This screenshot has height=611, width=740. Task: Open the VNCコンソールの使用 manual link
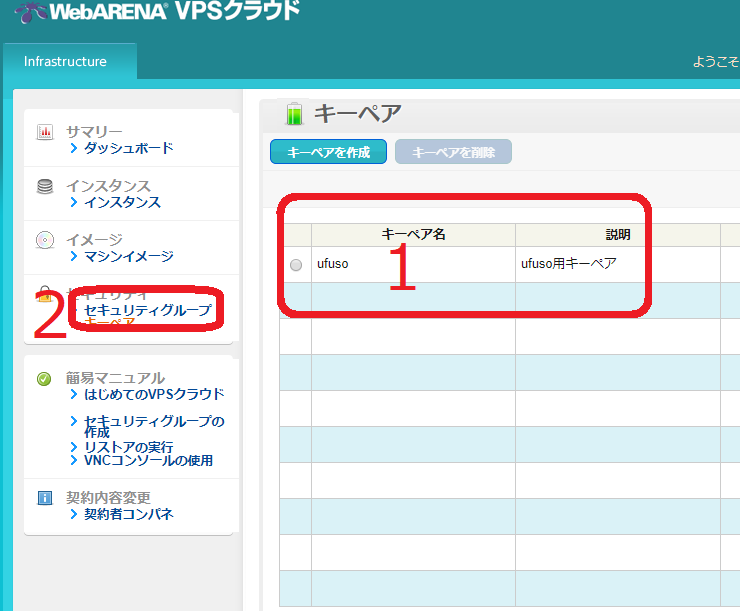pos(148,460)
